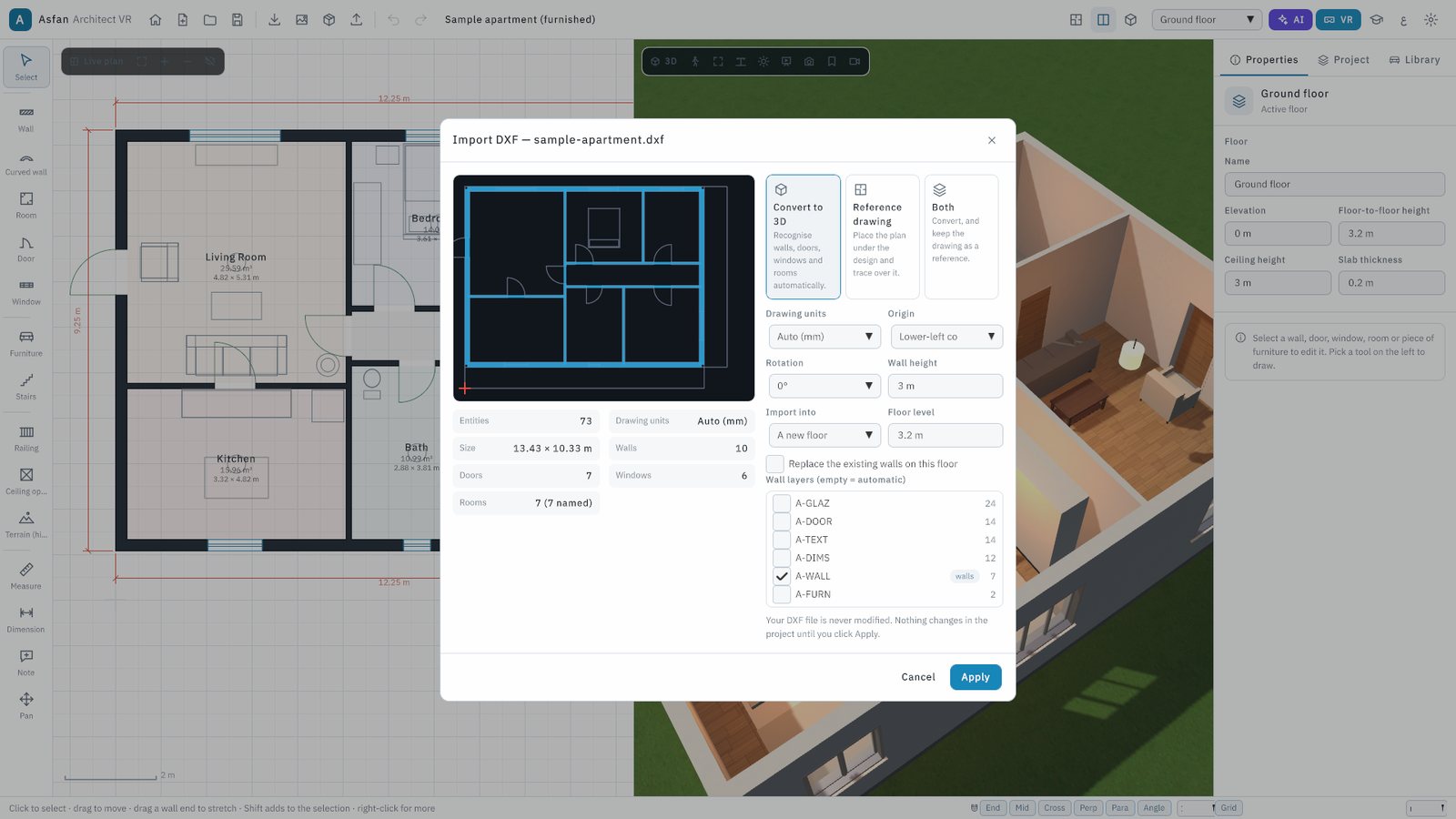
Task: Click the Wall height field
Action: point(945,386)
